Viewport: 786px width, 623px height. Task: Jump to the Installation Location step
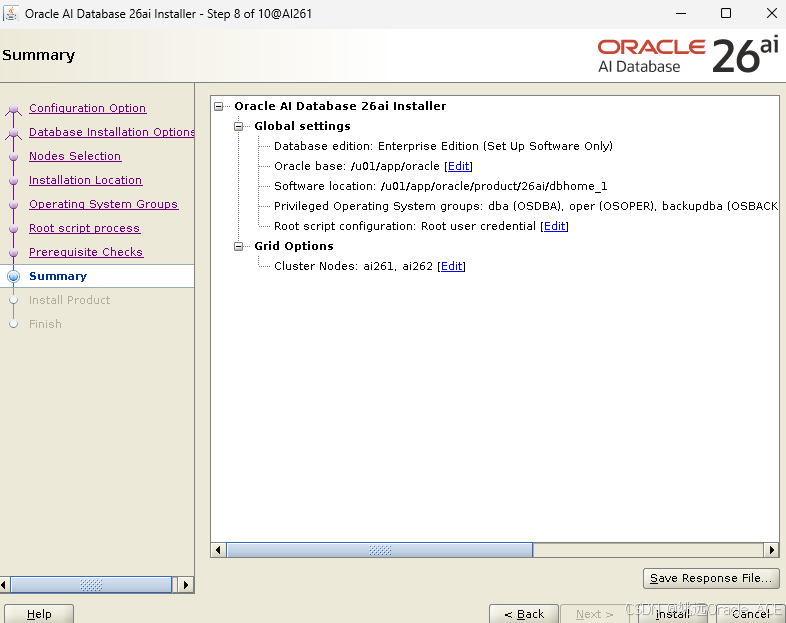[85, 180]
